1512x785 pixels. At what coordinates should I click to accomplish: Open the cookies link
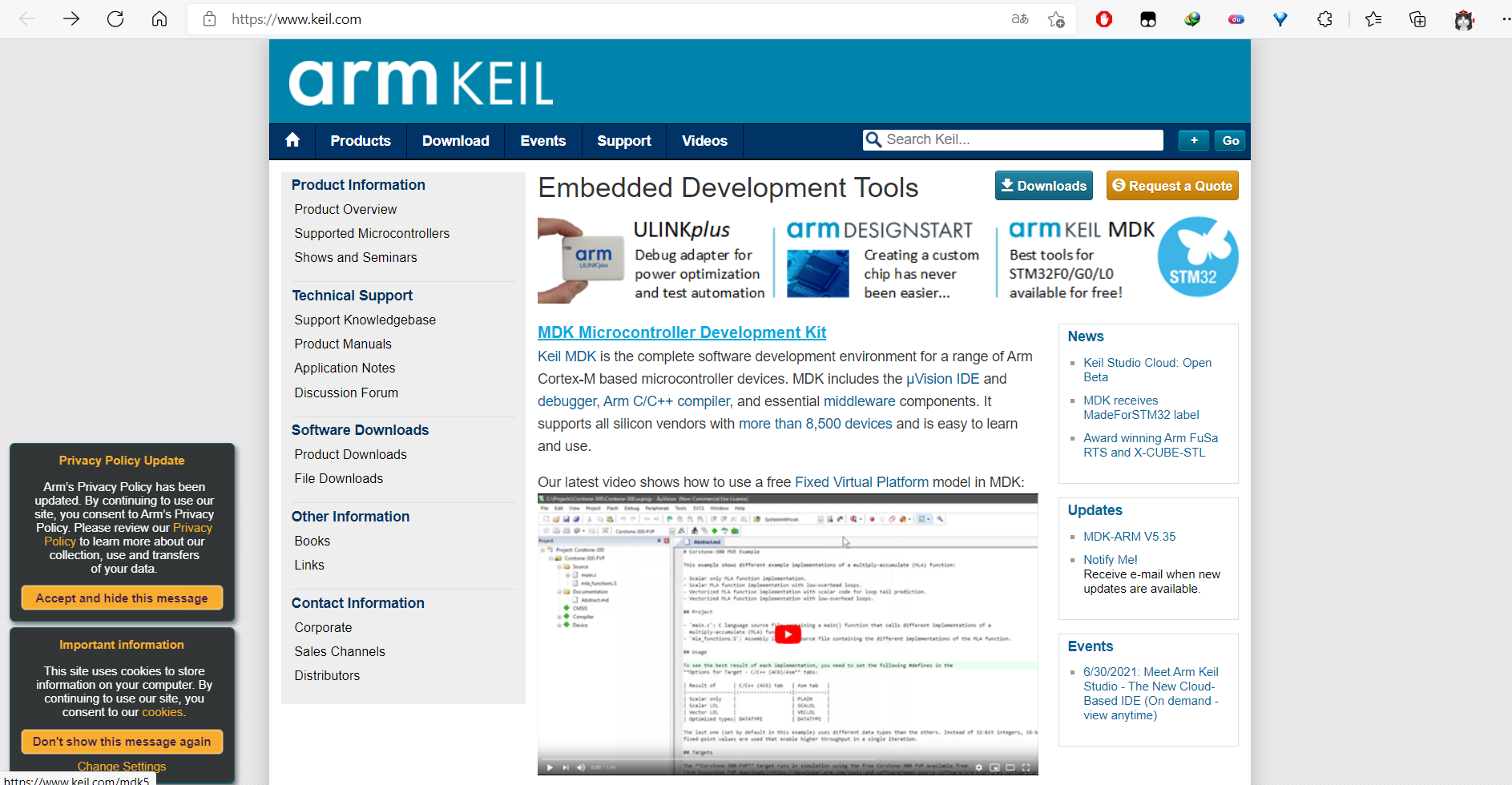pyautogui.click(x=163, y=712)
